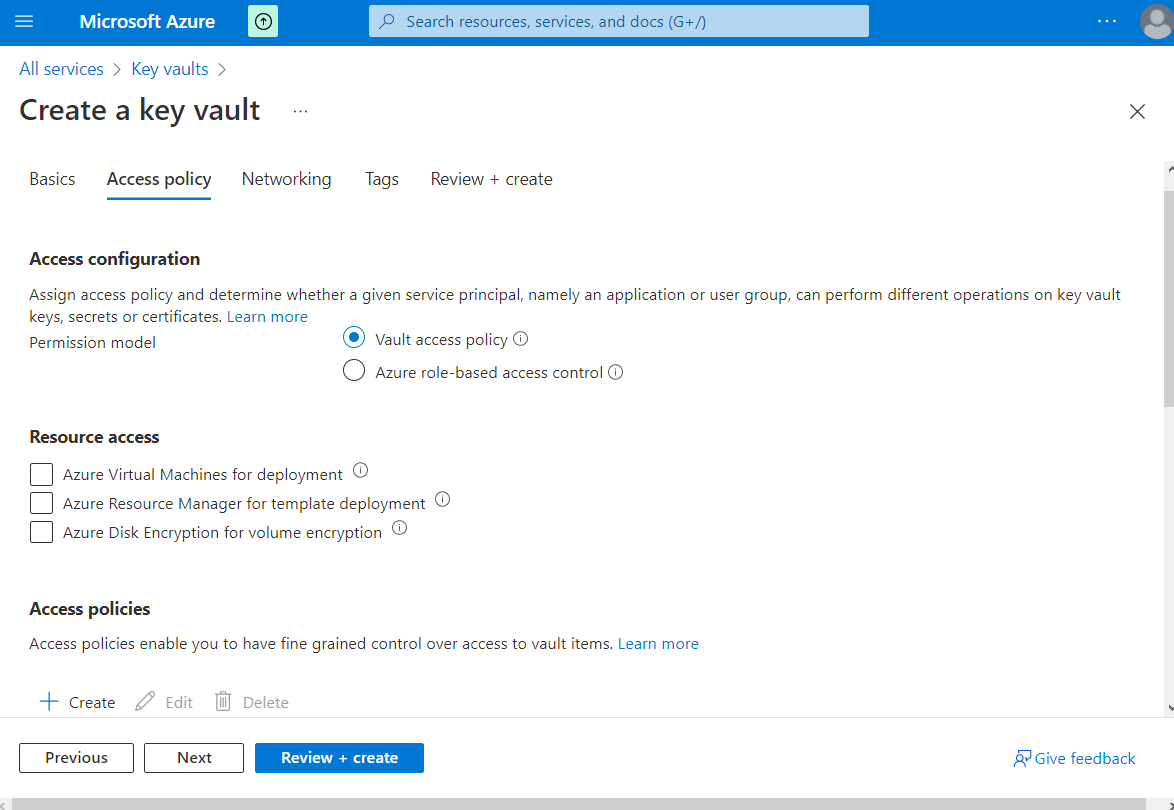Show info for Azure role-based access control

615,371
